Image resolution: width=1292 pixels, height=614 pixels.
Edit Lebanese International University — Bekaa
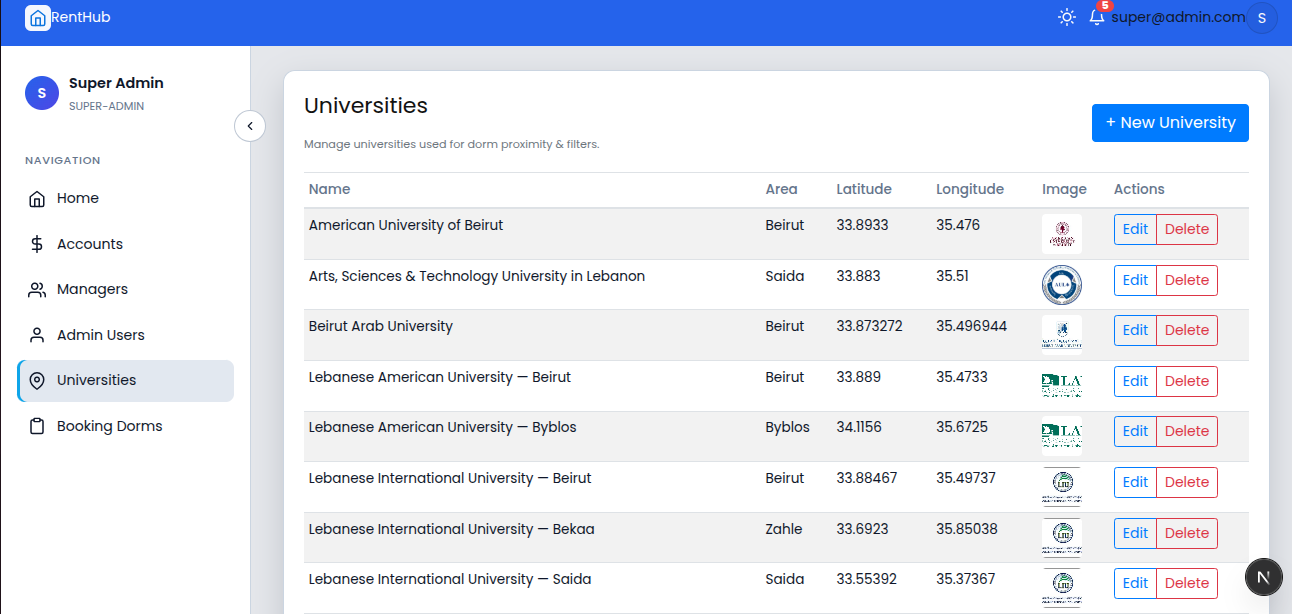[x=1135, y=533]
